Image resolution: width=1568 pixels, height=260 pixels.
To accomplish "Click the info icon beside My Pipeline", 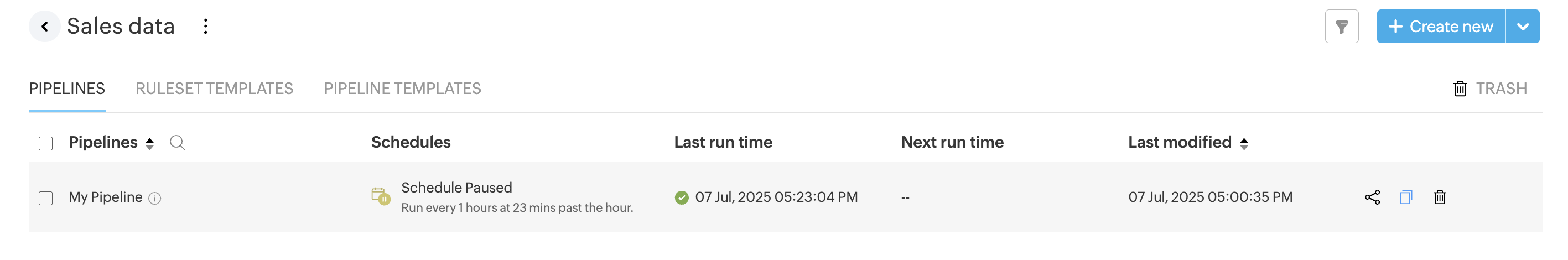I will coord(154,199).
